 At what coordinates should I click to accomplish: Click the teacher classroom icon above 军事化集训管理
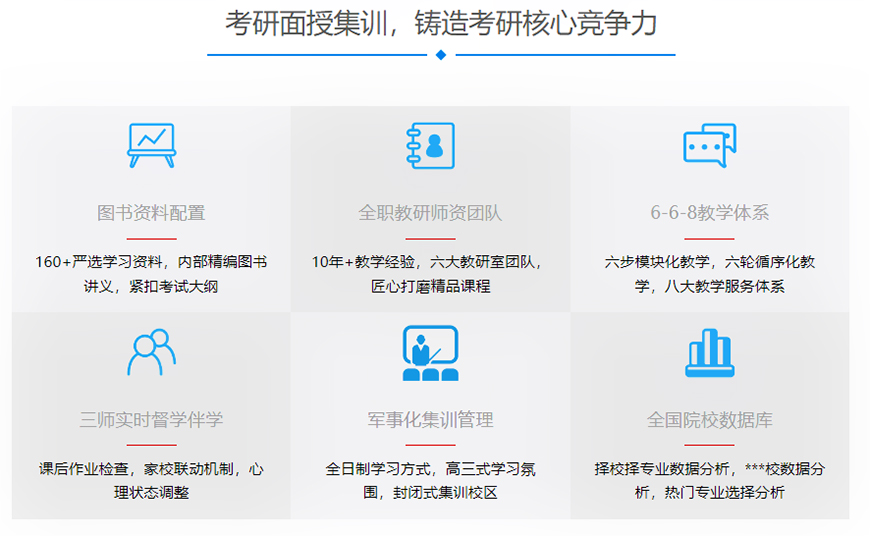tap(431, 353)
